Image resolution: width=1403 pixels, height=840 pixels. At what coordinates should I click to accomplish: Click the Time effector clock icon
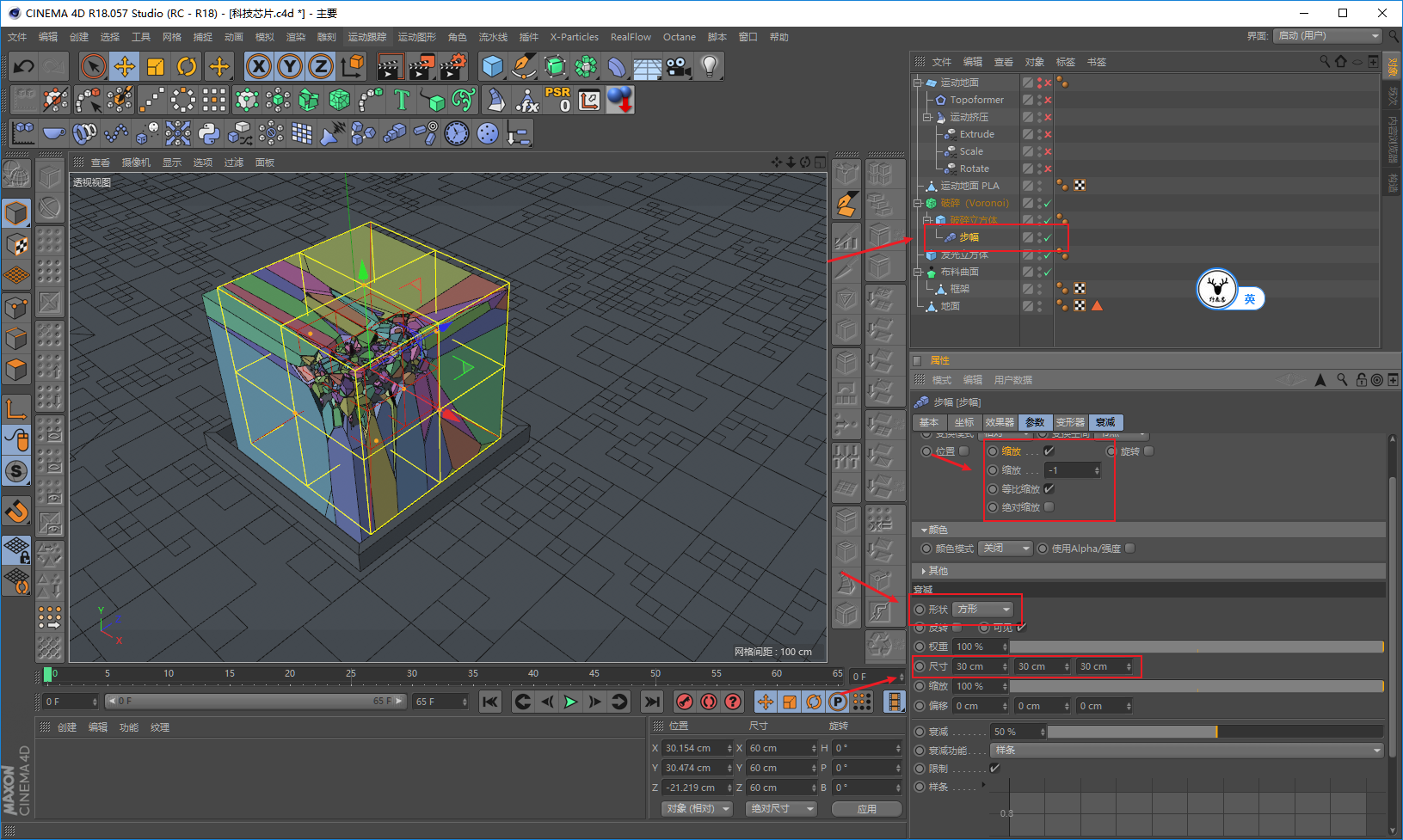pyautogui.click(x=457, y=133)
